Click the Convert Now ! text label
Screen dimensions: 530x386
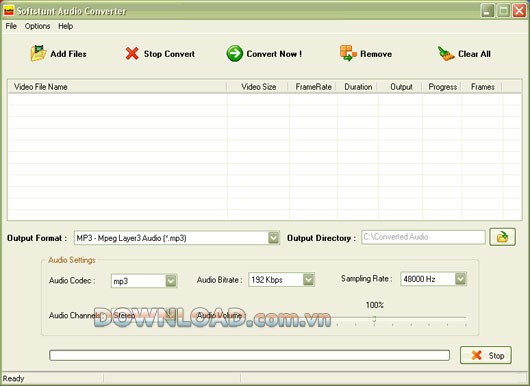click(274, 54)
